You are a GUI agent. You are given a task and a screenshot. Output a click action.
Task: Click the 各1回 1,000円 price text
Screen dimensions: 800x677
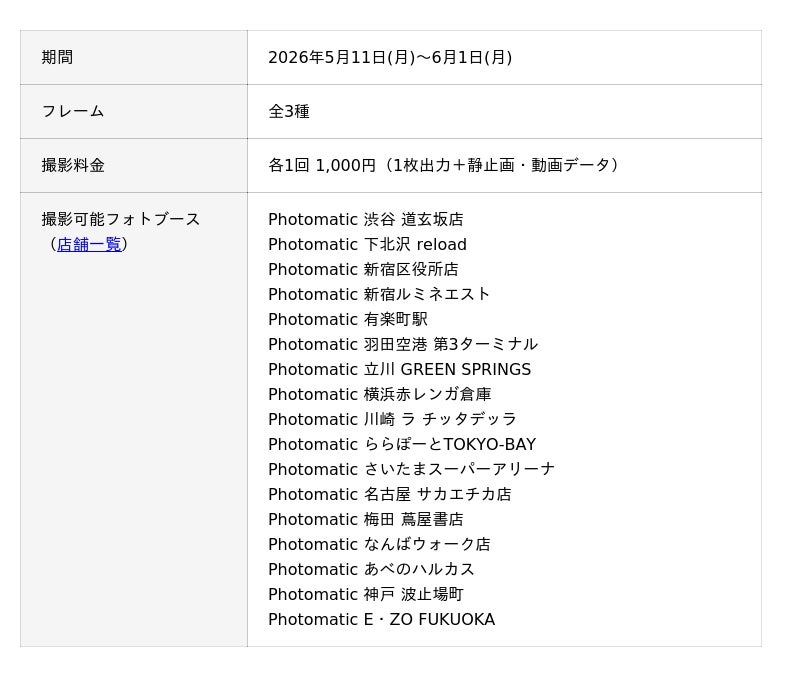322,165
